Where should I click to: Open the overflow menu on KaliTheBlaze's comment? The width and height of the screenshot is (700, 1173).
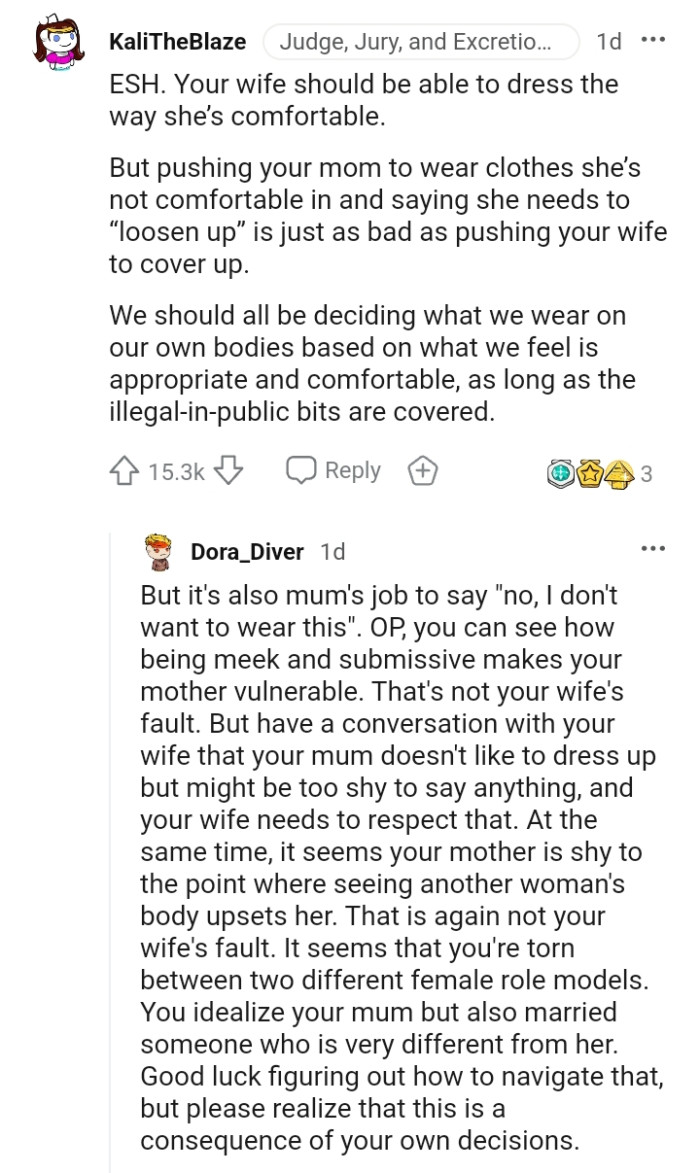pos(654,38)
